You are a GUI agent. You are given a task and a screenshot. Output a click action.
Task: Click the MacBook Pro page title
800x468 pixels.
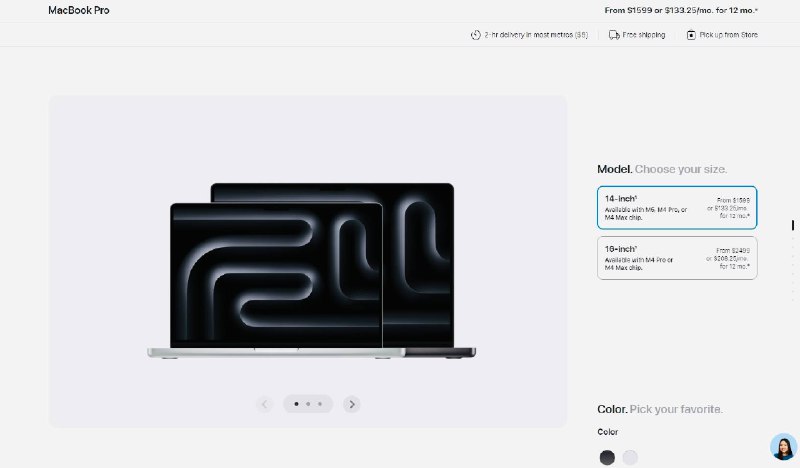[79, 10]
